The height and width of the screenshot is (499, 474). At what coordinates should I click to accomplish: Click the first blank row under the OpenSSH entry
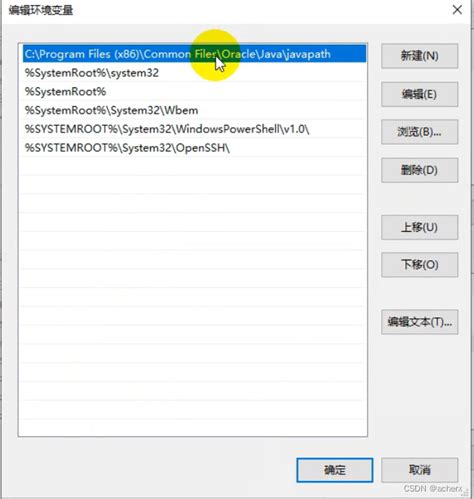point(194,166)
